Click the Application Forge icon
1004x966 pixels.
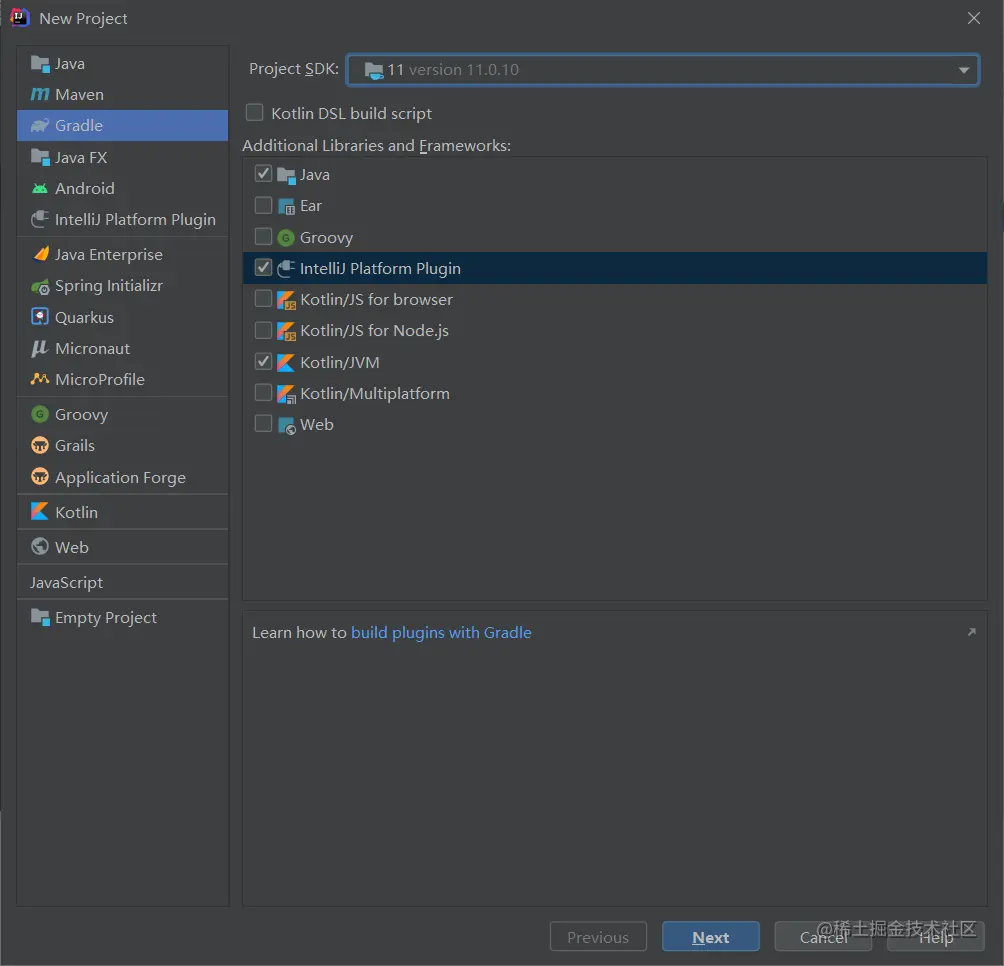tap(40, 477)
